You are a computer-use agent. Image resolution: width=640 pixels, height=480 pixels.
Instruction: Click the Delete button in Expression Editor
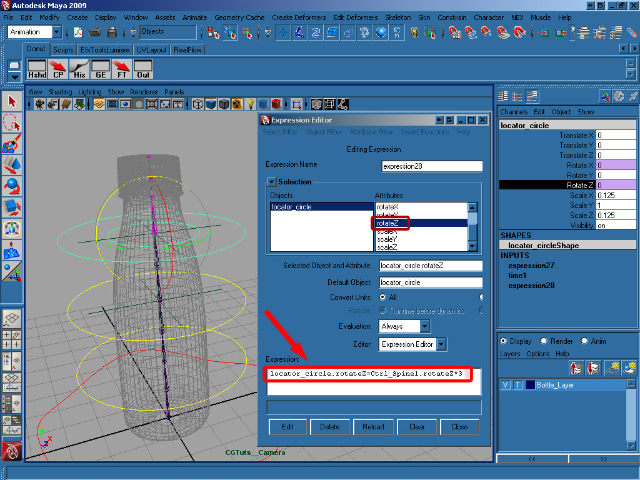click(329, 426)
